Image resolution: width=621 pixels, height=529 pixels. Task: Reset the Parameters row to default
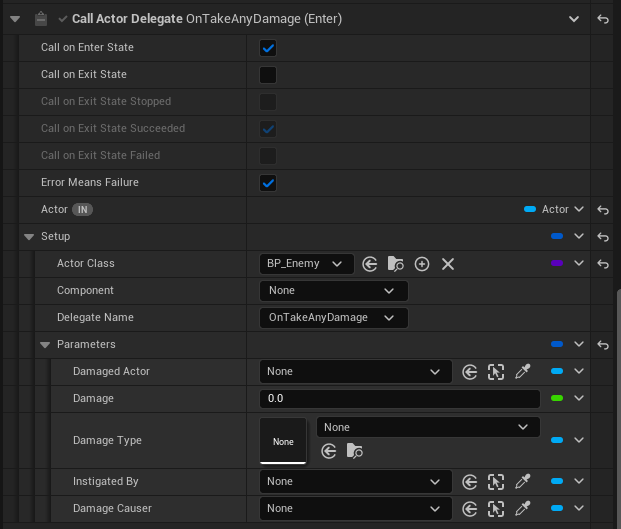pos(603,344)
